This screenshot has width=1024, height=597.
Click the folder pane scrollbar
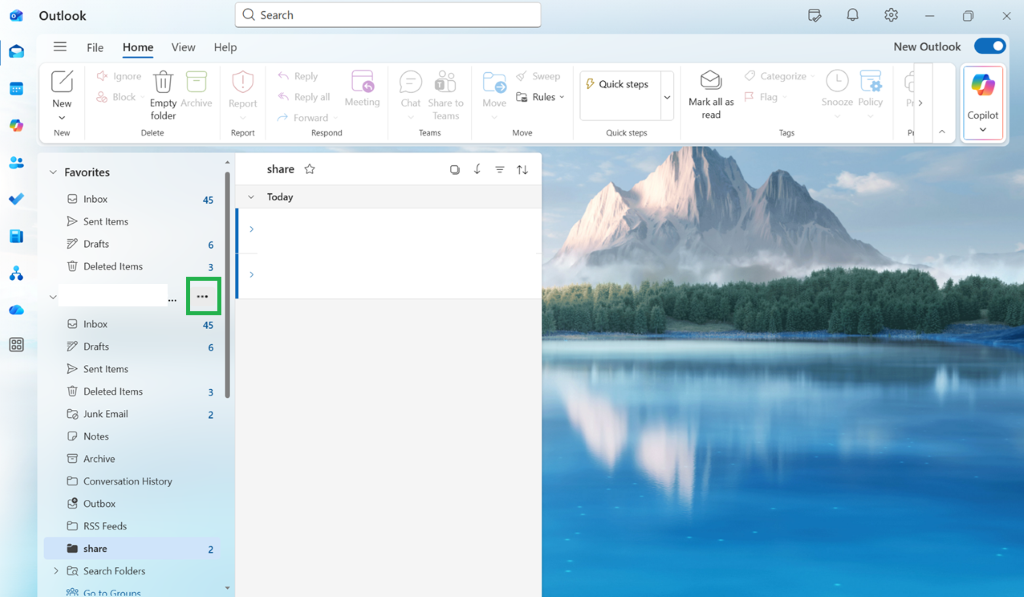click(227, 284)
